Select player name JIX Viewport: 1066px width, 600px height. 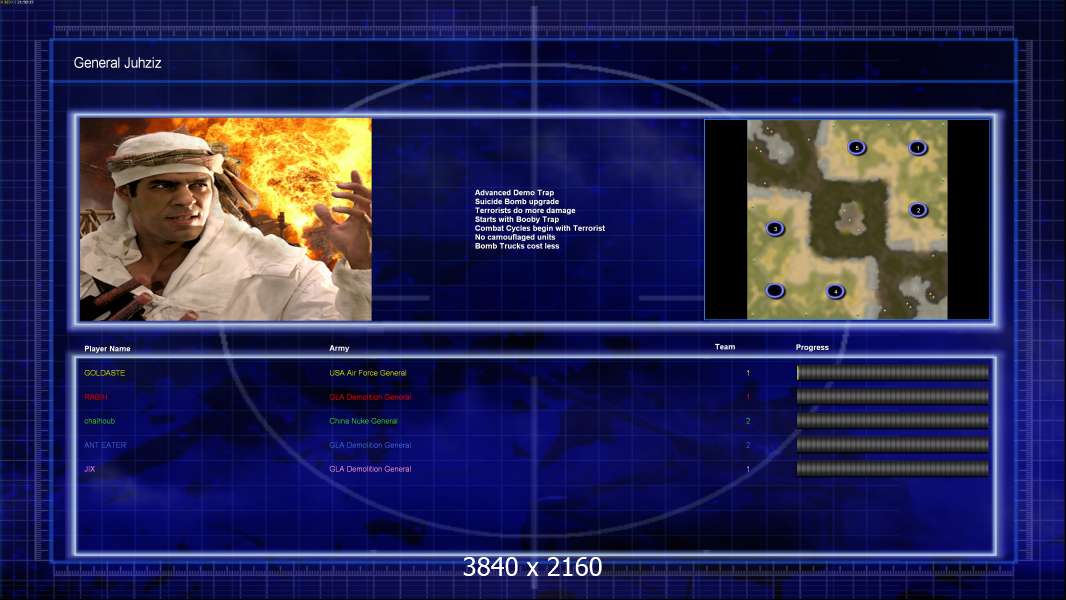90,469
